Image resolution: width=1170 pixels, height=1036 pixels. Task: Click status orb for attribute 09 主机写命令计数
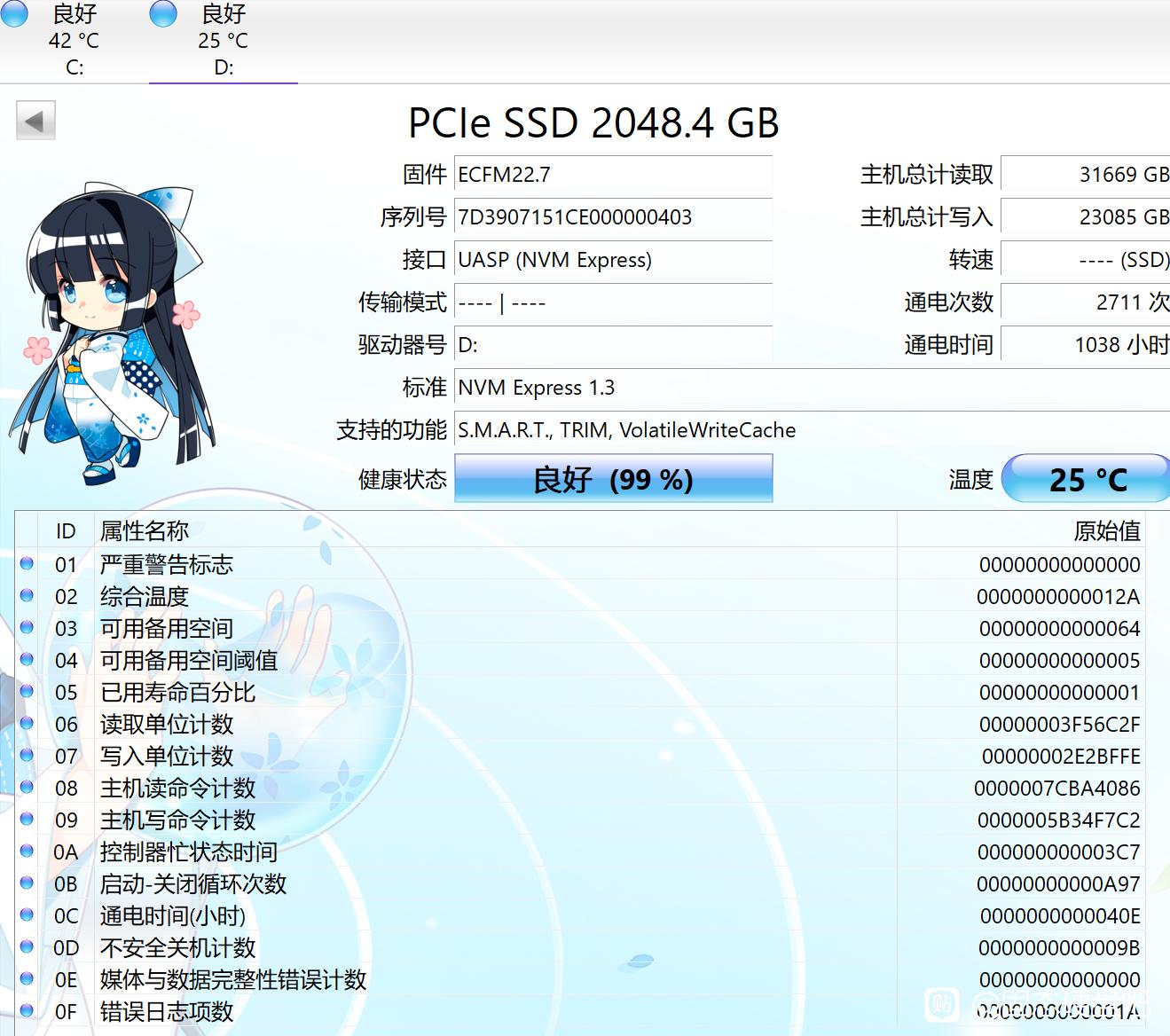coord(27,820)
